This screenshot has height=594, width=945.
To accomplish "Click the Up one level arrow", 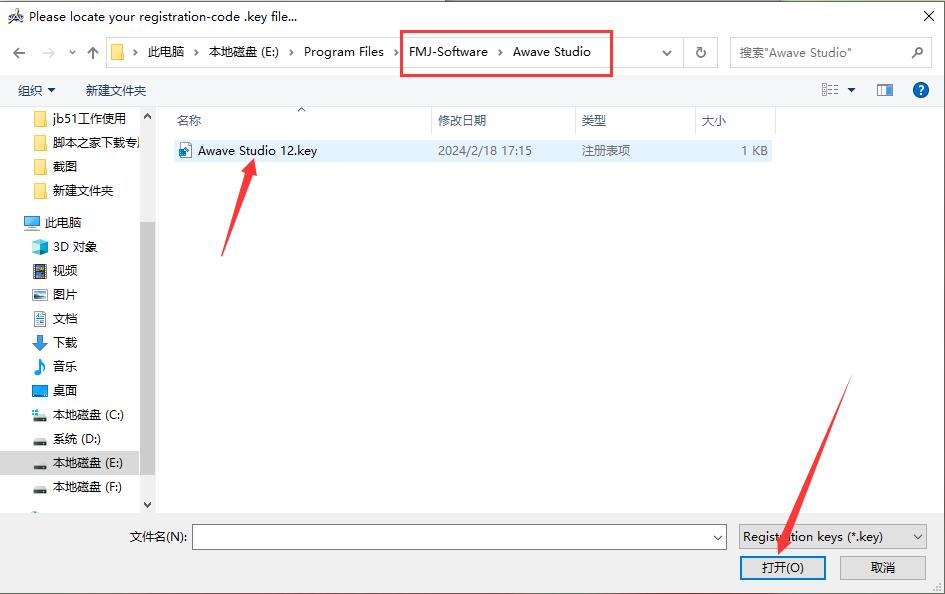I will click(x=92, y=53).
